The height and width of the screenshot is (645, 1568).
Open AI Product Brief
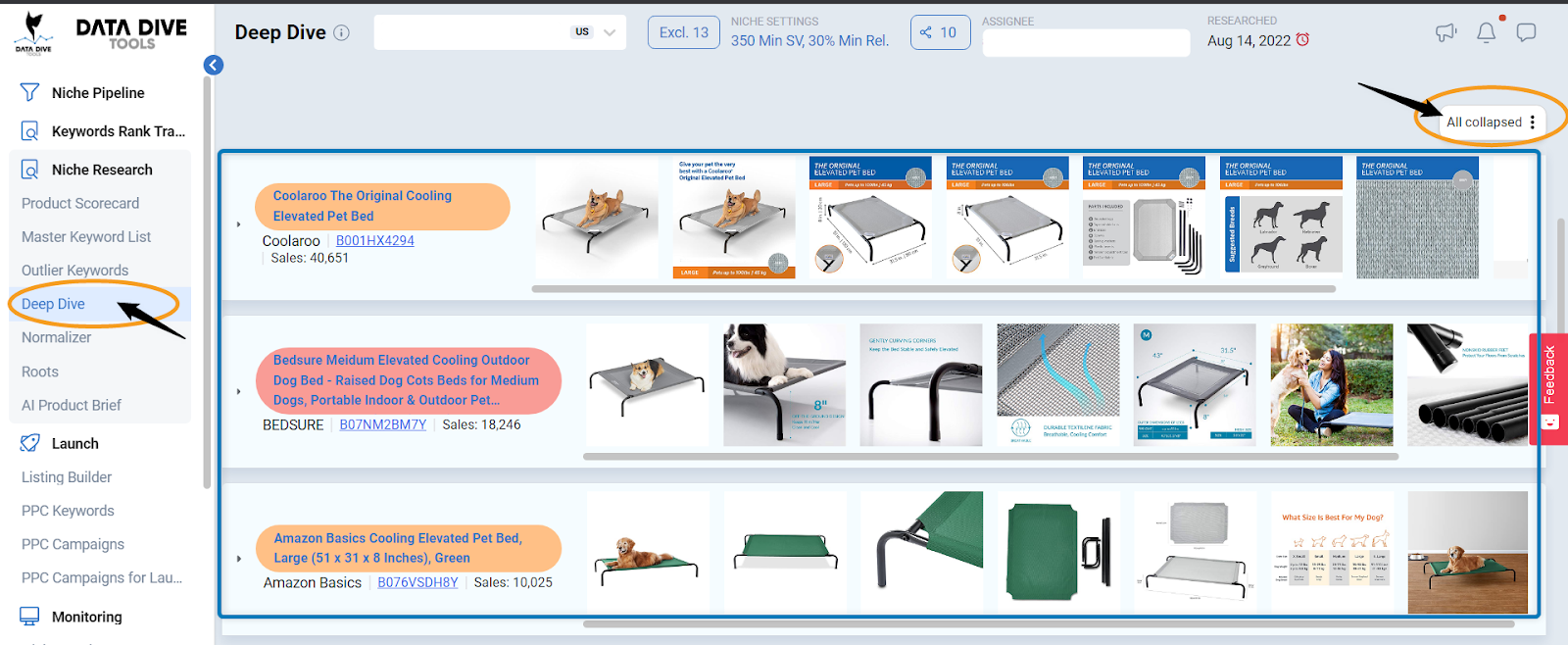point(72,405)
